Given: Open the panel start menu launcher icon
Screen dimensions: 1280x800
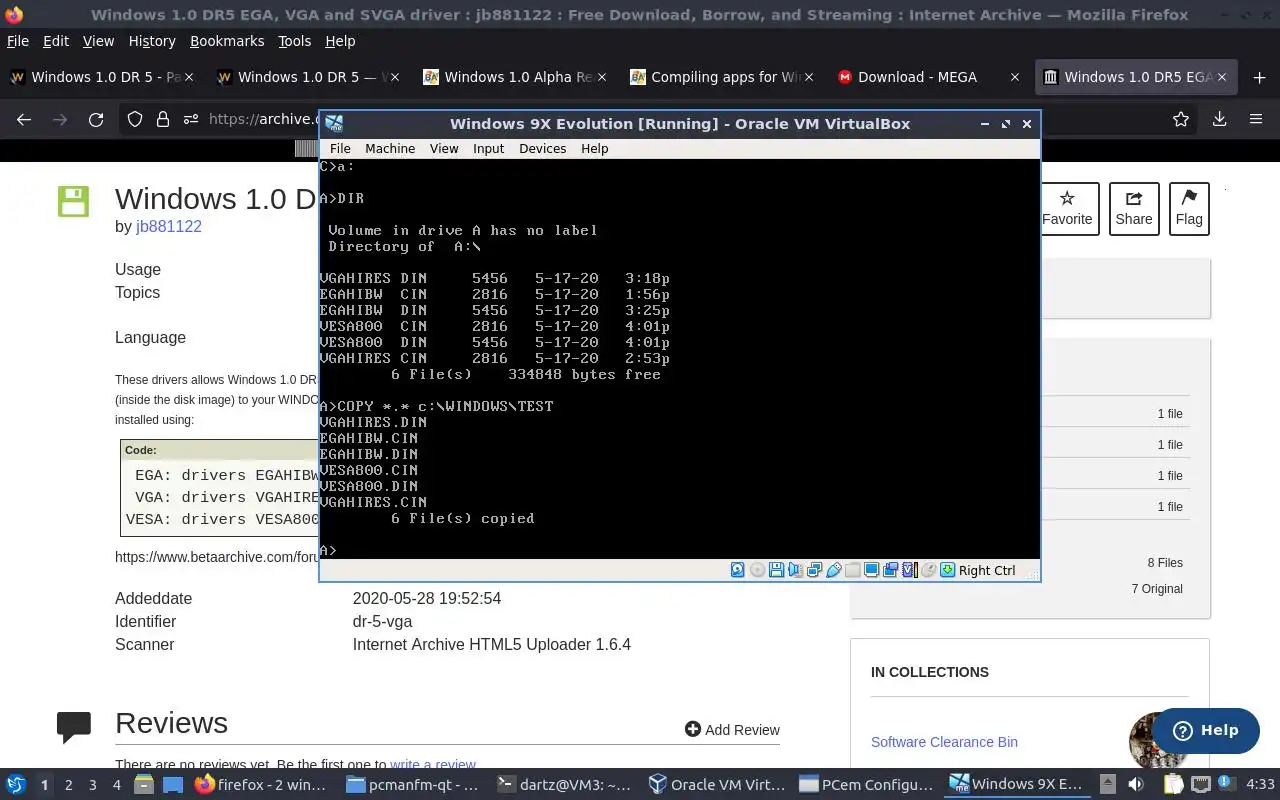Looking at the screenshot, I should click(16, 785).
